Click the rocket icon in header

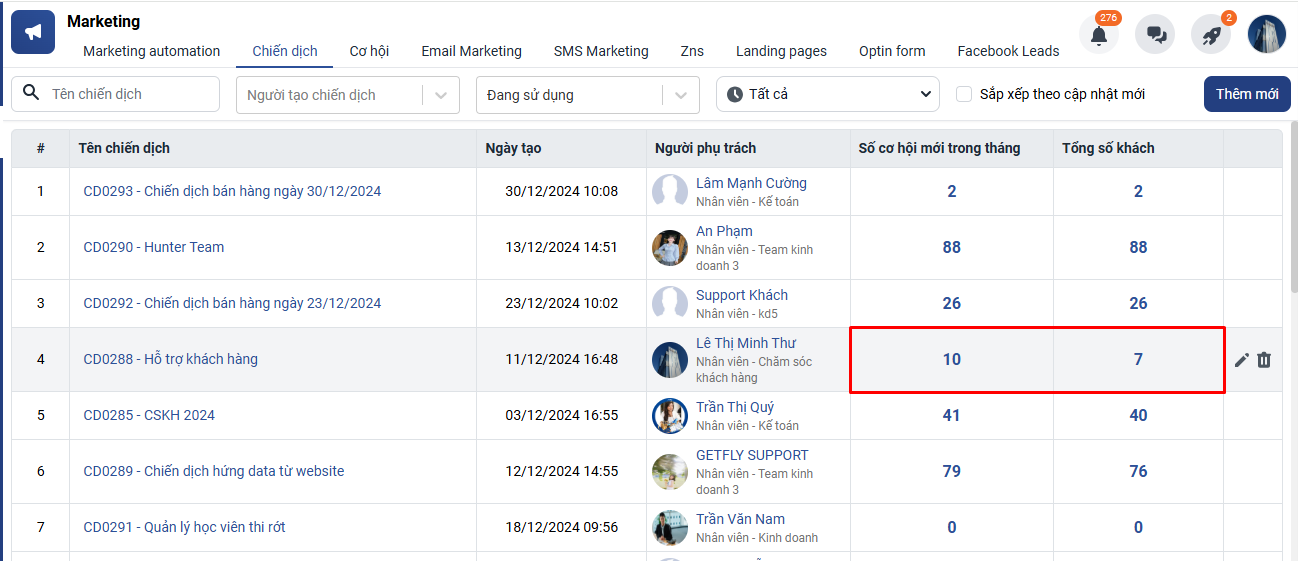[1211, 35]
